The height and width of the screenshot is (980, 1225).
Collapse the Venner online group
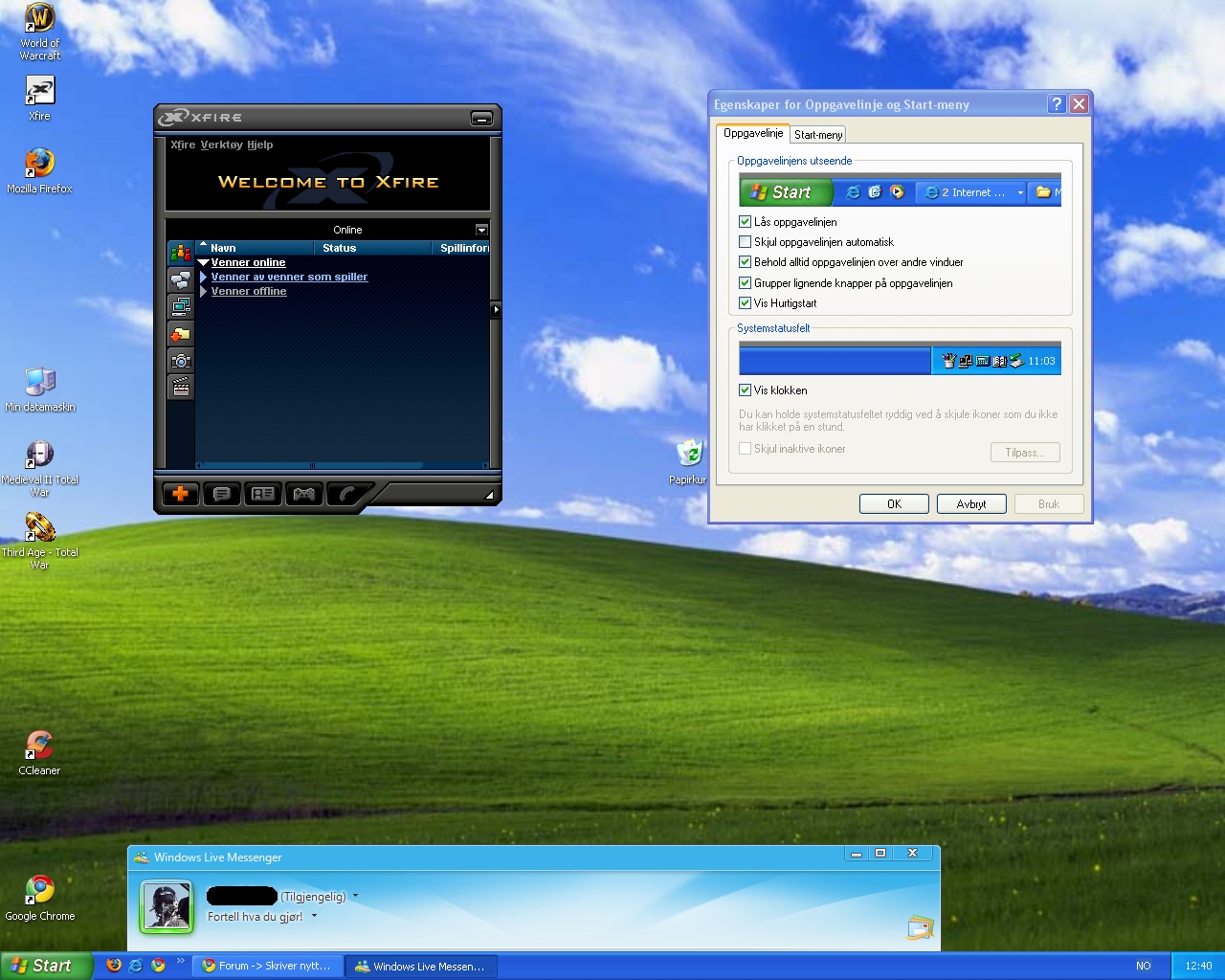[203, 262]
